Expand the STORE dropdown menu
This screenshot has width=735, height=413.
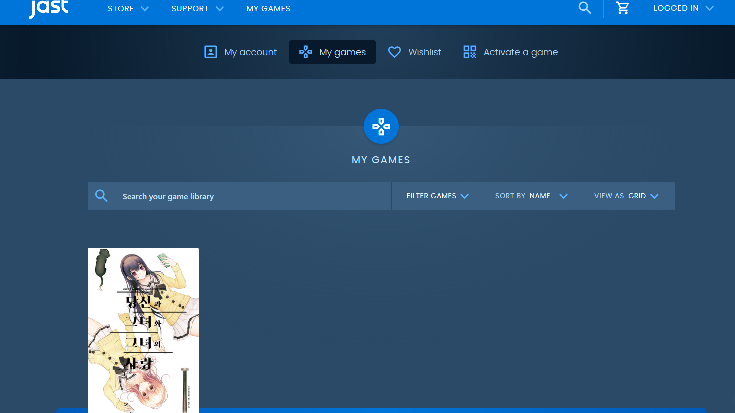pyautogui.click(x=128, y=8)
